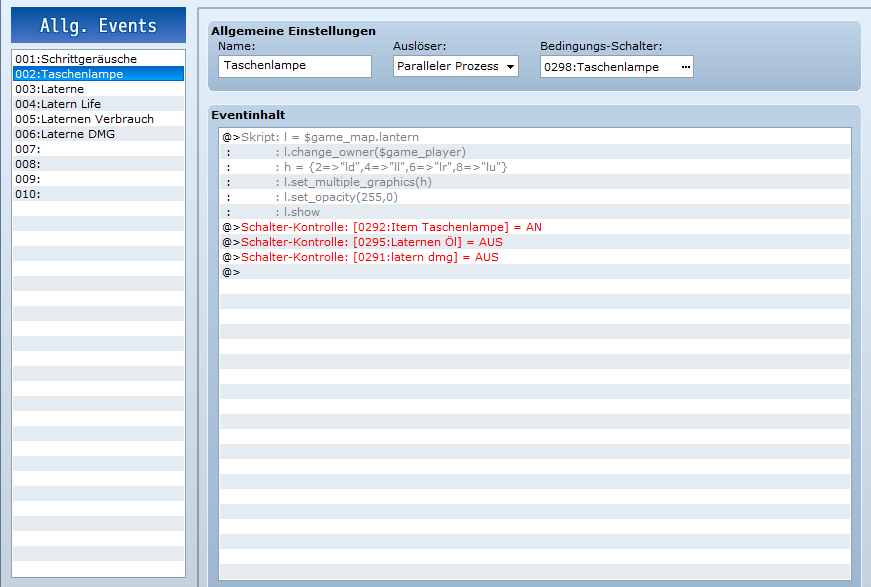Open switch picker via ellipsis button
Screen dimensions: 871x587
click(685, 67)
